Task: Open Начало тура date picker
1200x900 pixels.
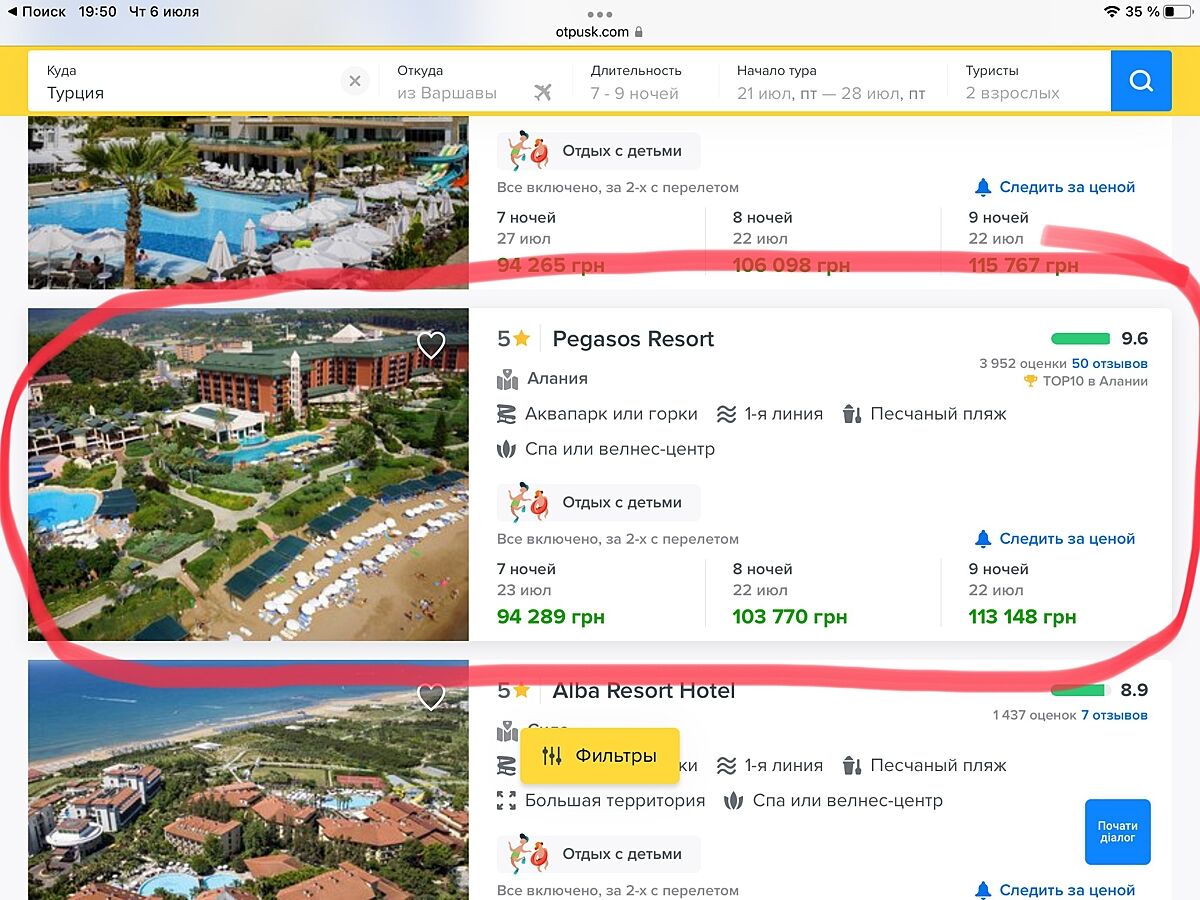Action: [830, 82]
